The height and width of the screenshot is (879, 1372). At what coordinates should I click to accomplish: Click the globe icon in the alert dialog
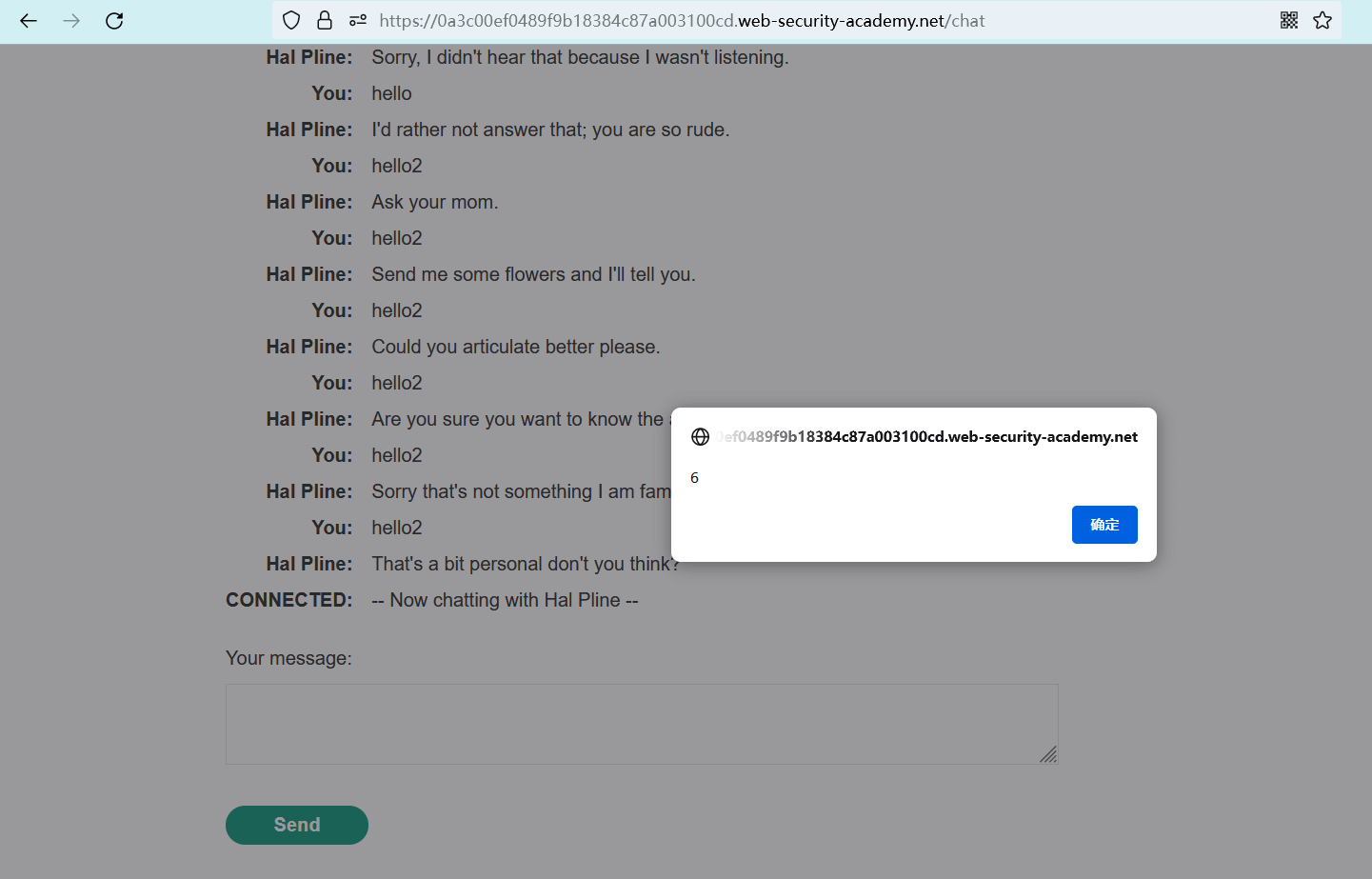tap(701, 437)
